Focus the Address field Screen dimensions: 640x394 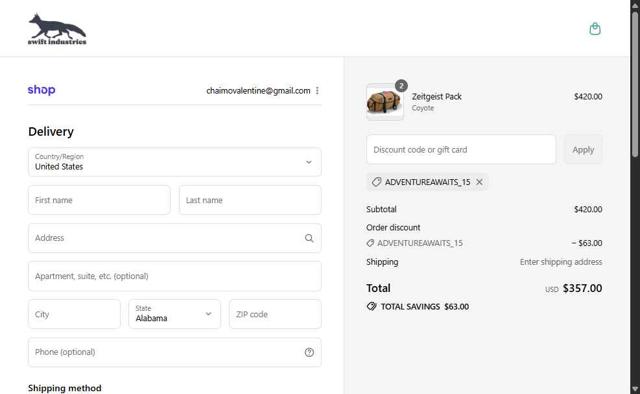point(175,238)
